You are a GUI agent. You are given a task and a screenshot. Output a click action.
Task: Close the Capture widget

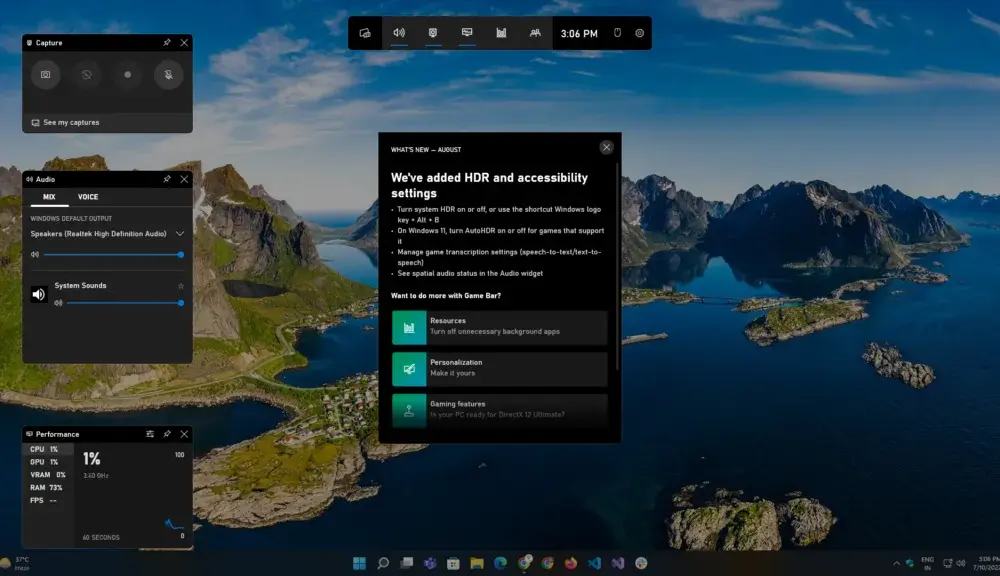coord(184,43)
